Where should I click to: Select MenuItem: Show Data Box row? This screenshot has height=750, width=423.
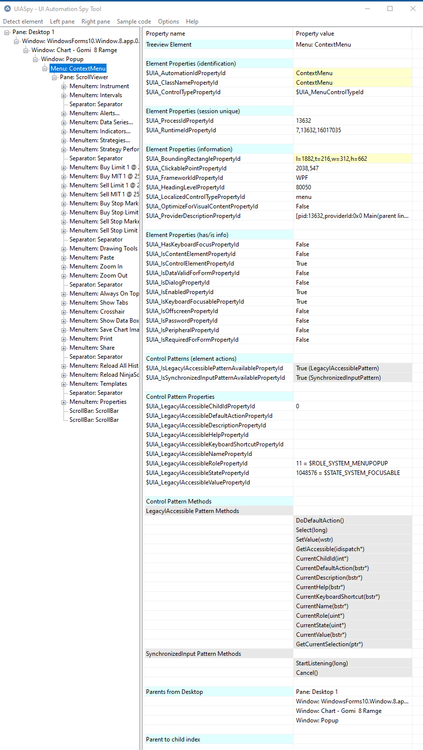coord(104,320)
